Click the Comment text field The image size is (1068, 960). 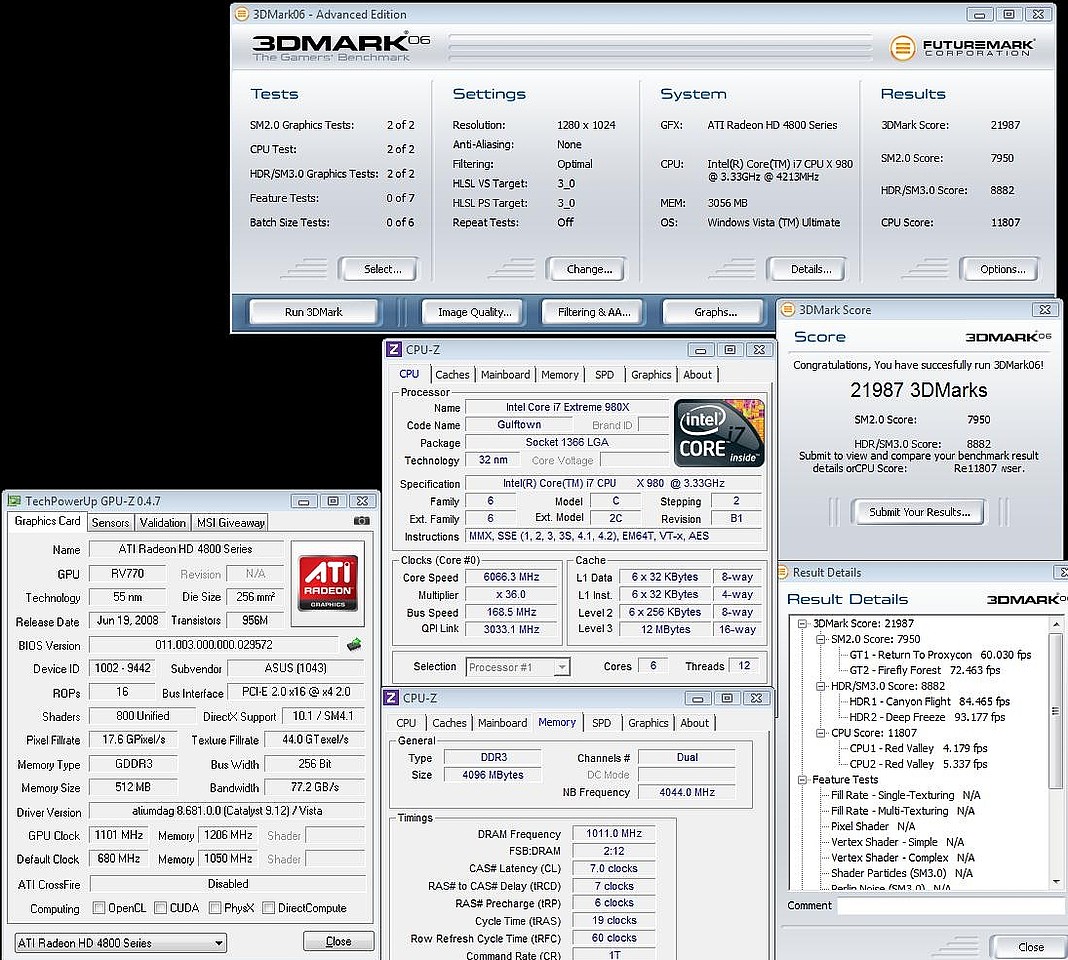[950, 906]
